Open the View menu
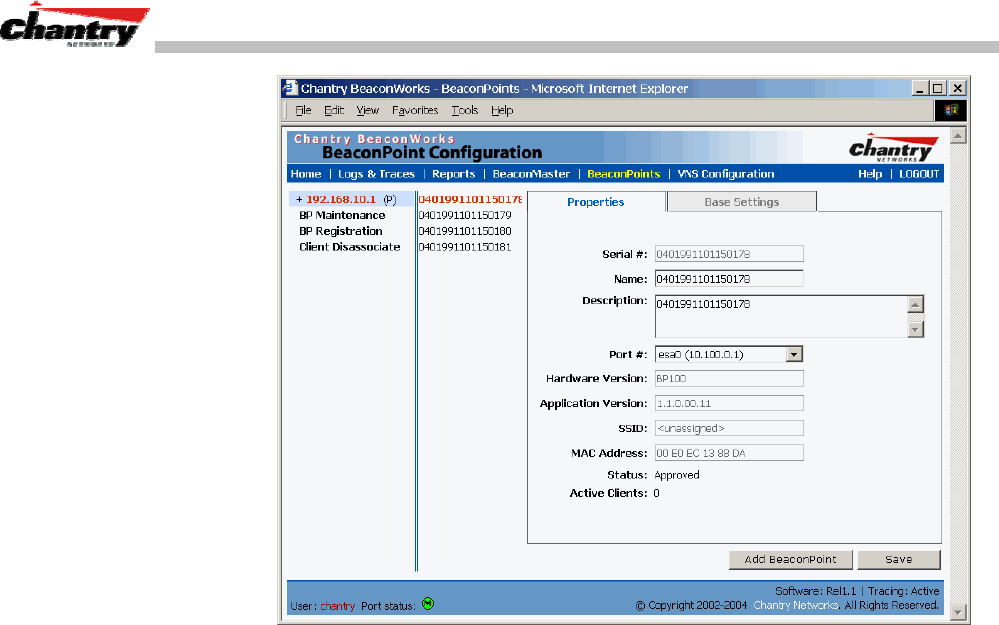The image size is (999, 625). (368, 110)
